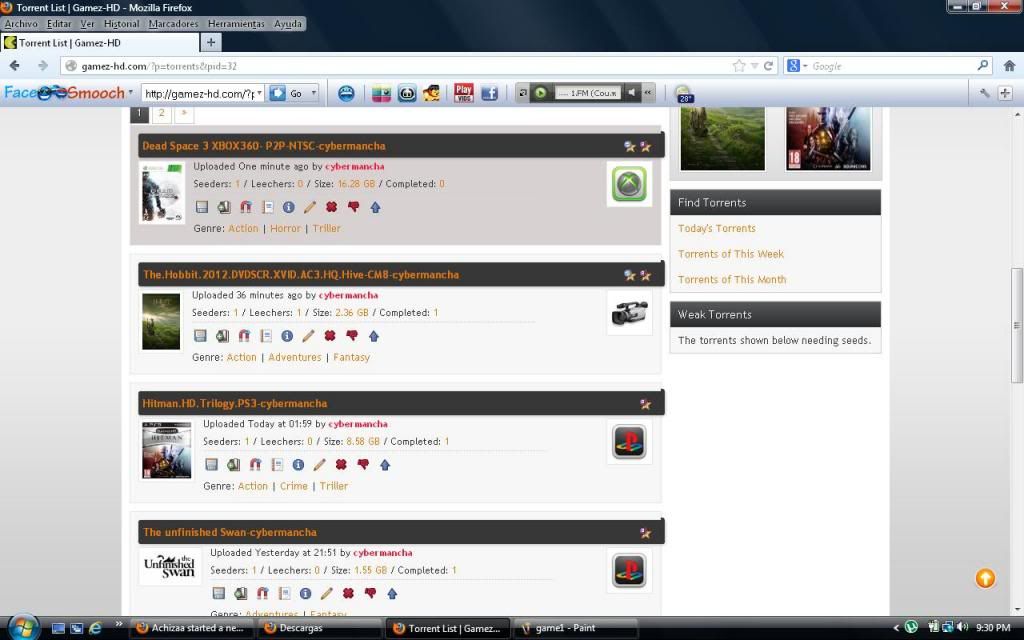Screen dimensions: 1024x640
Task: Go to page 2 of torrent list
Action: point(161,113)
